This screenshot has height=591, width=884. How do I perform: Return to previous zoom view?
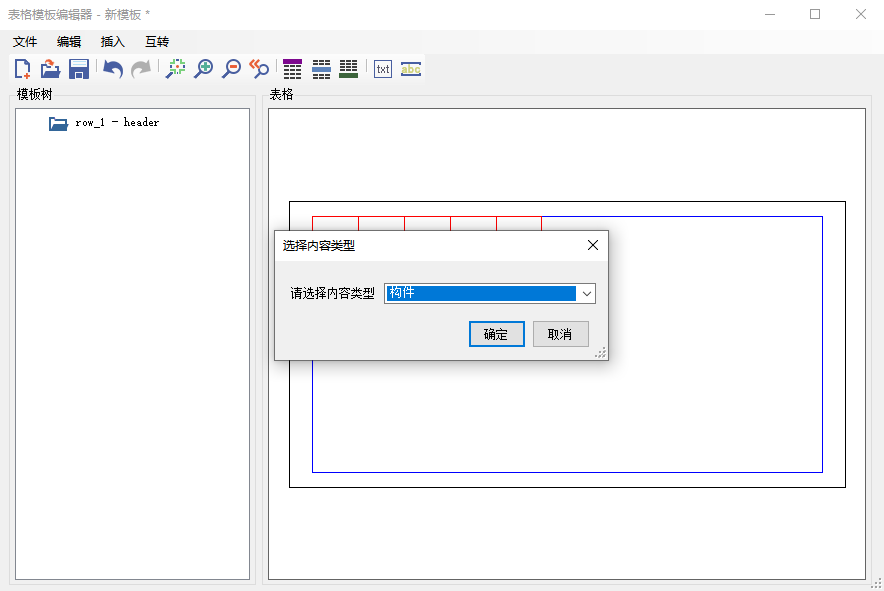click(259, 69)
